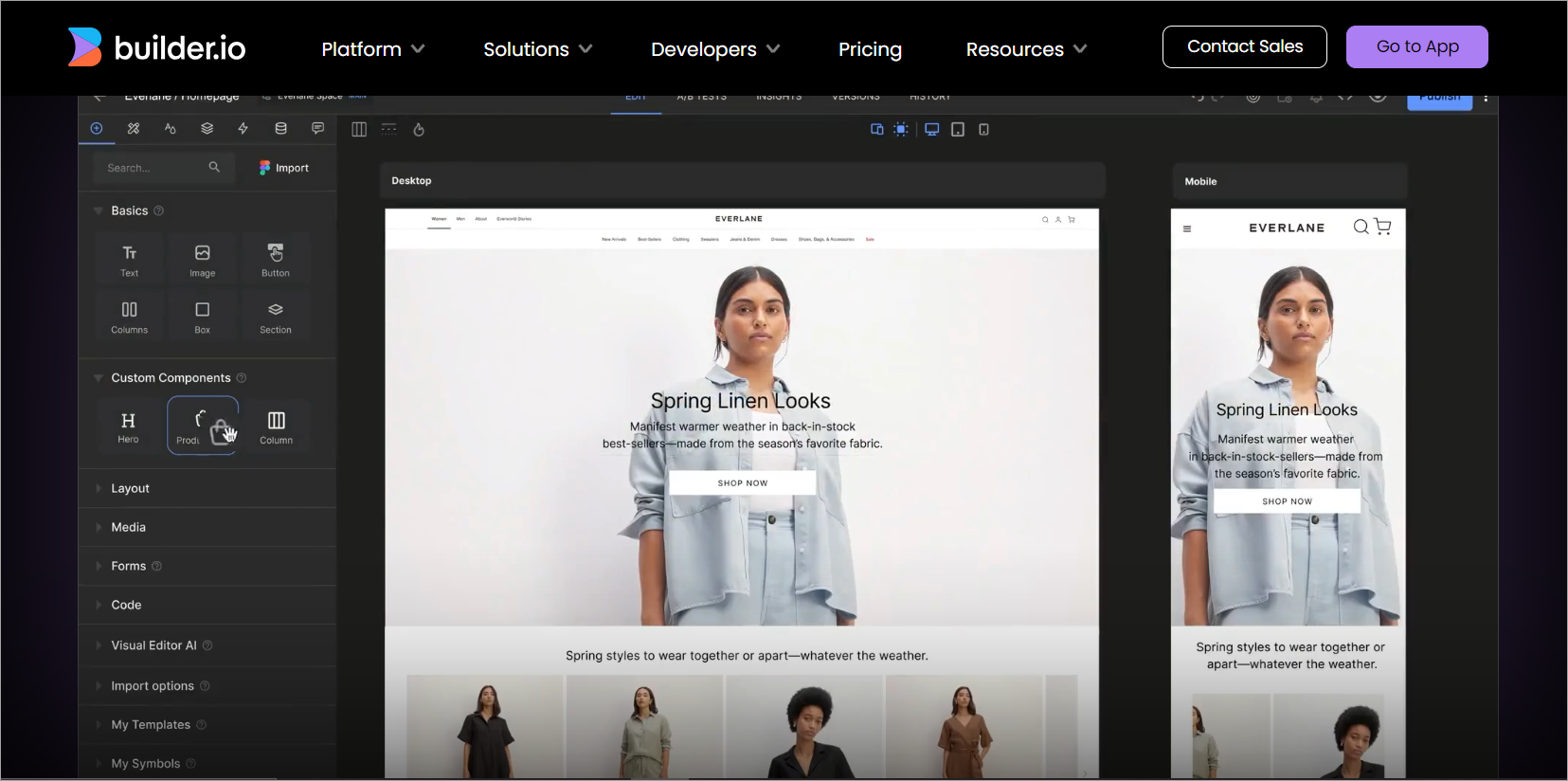Open the Developers dropdown menu
This screenshot has width=1568, height=781.
click(x=715, y=49)
